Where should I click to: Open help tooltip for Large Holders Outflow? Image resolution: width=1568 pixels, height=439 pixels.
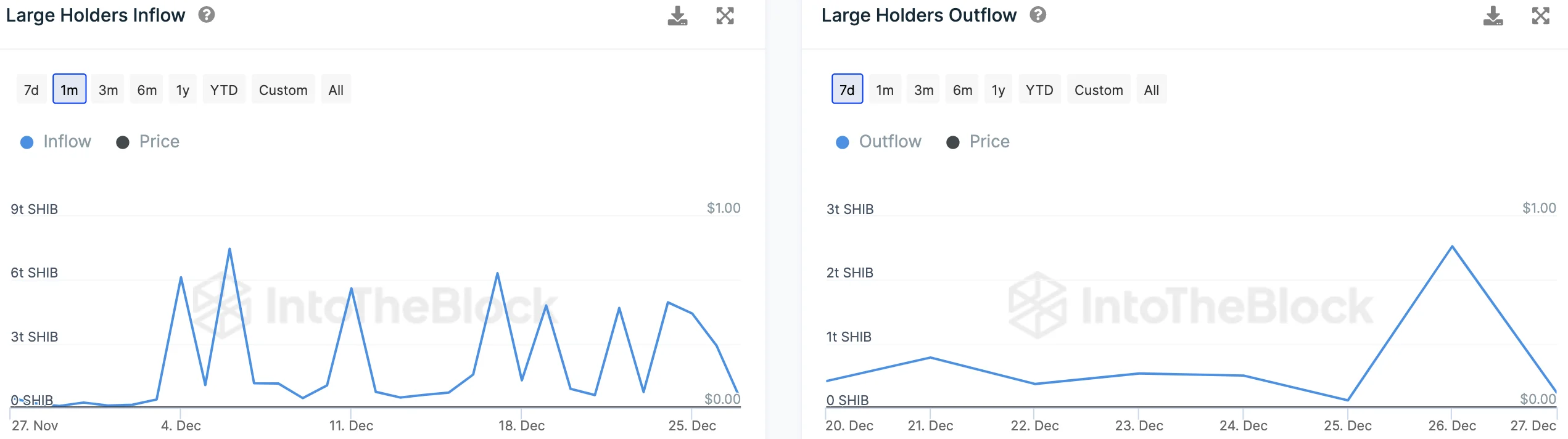(x=1038, y=15)
